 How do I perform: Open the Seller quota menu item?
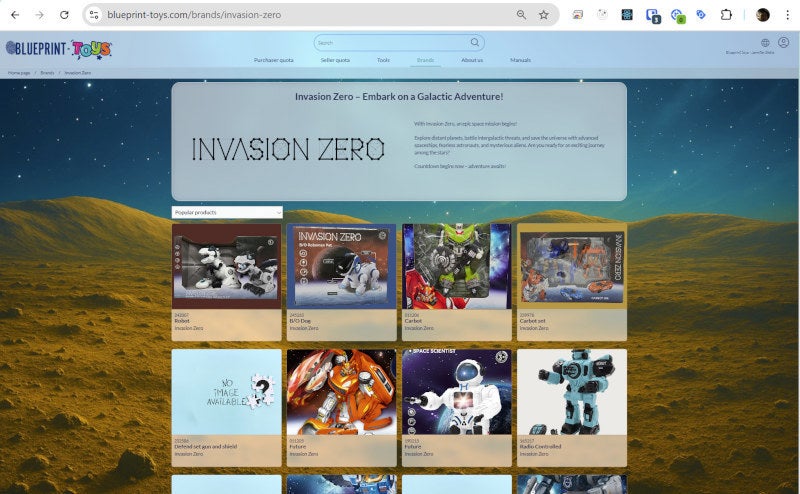tap(335, 60)
